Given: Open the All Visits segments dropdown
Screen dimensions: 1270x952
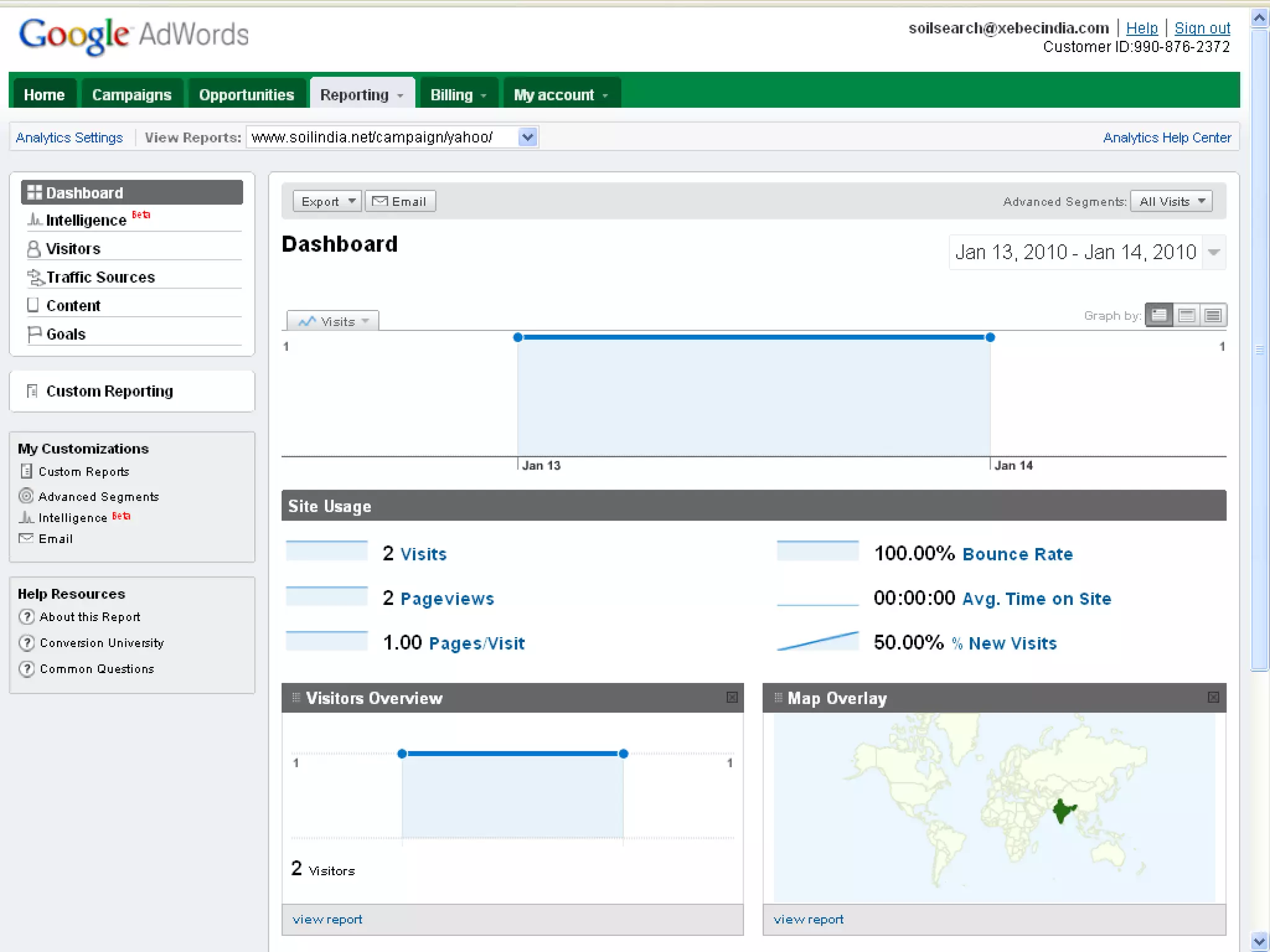Looking at the screenshot, I should 1171,201.
